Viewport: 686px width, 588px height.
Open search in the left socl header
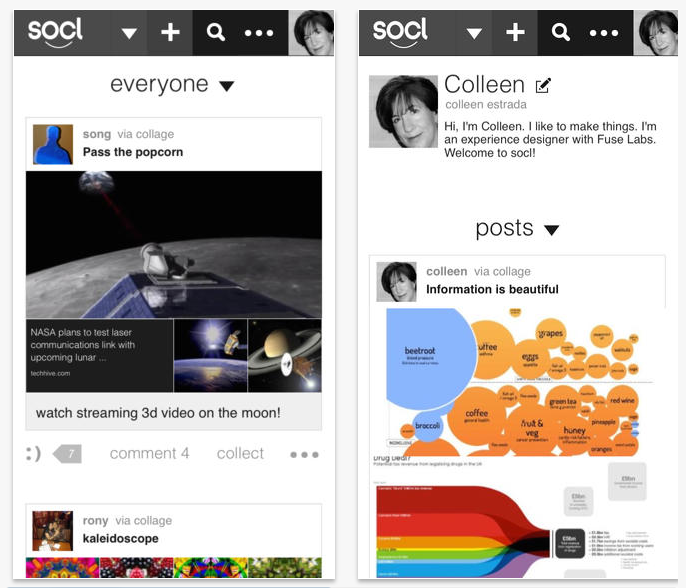(215, 32)
